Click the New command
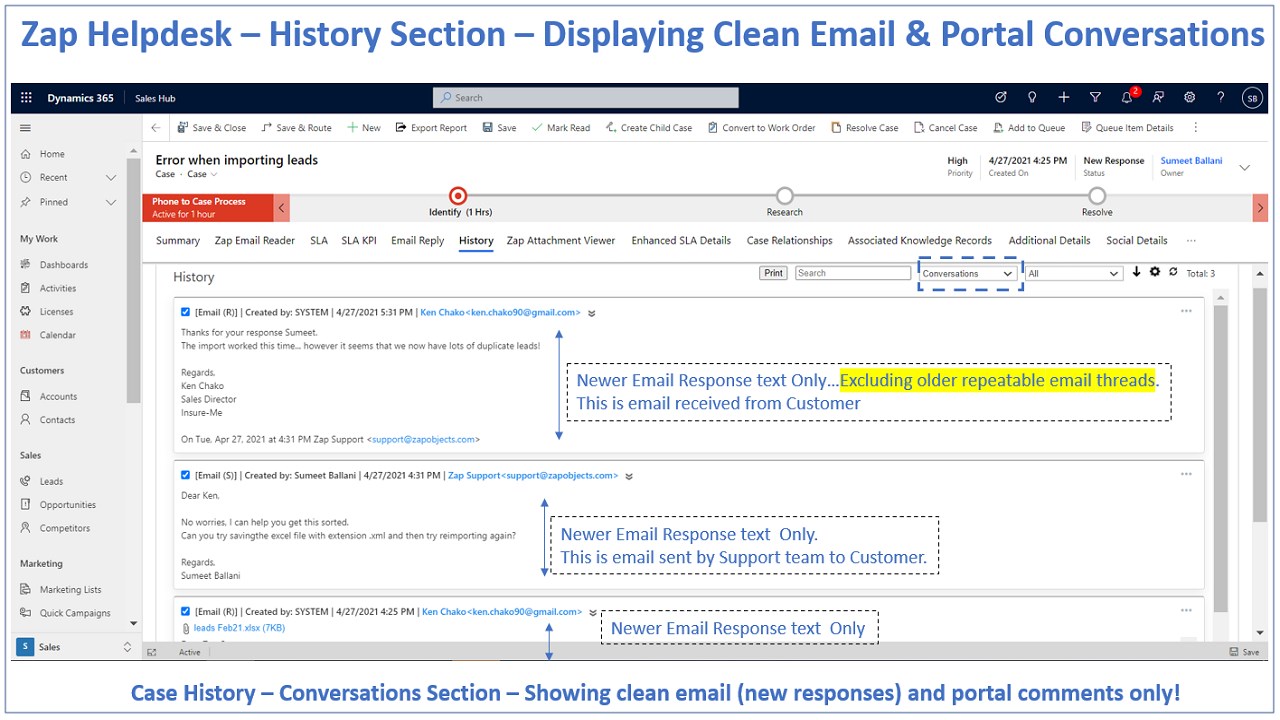Image resolution: width=1280 pixels, height=720 pixels. coord(364,128)
